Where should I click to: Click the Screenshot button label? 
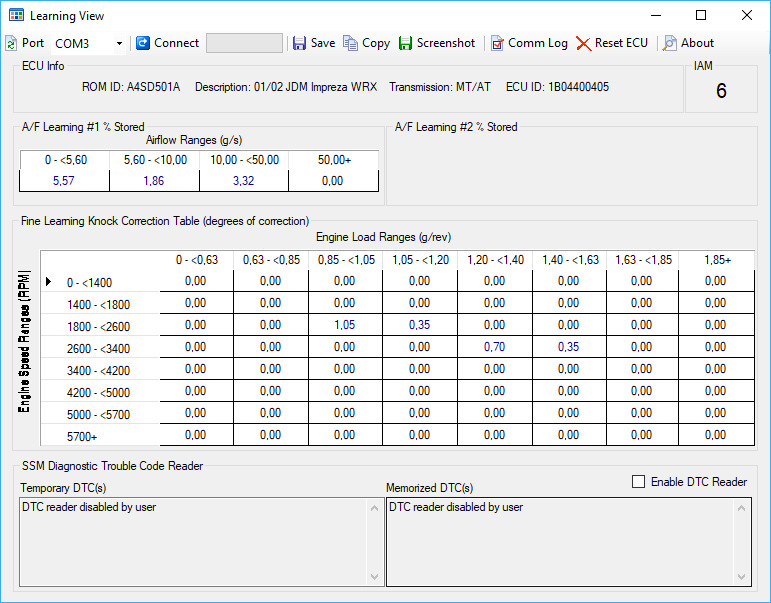tap(445, 43)
